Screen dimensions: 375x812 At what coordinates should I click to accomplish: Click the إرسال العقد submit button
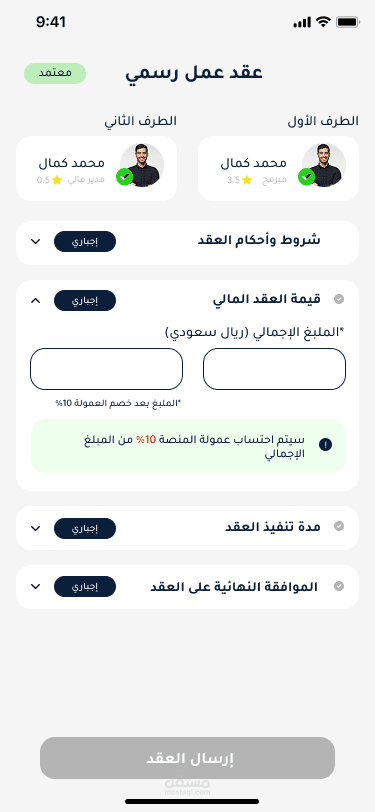[188, 758]
